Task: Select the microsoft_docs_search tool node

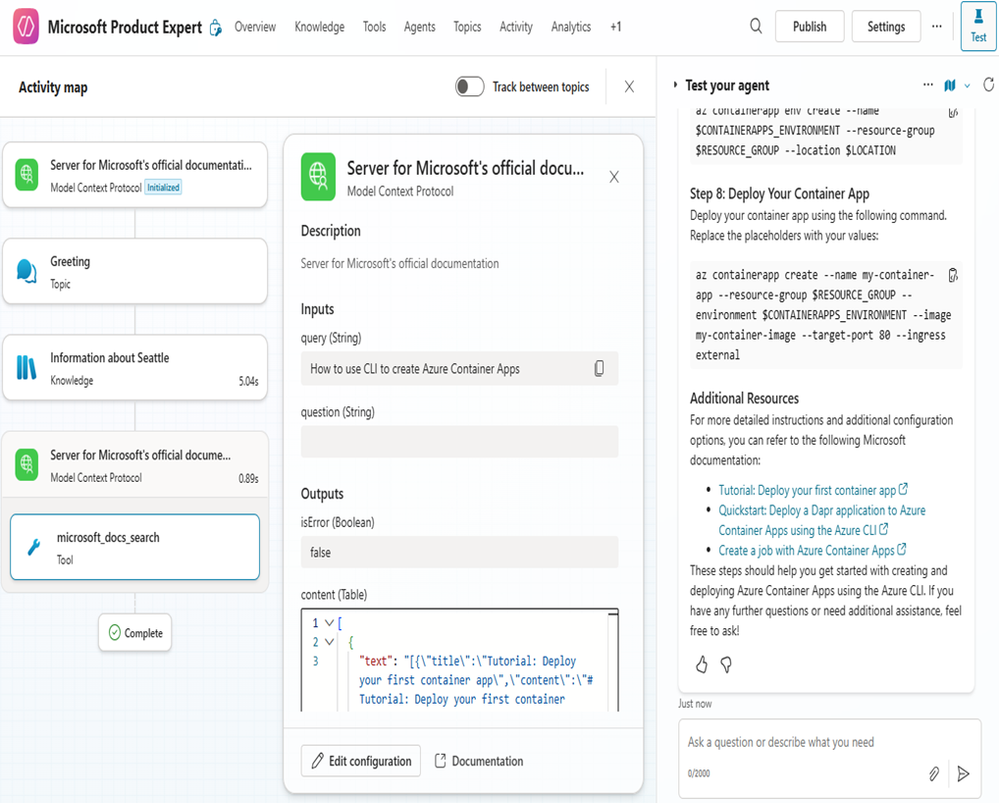Action: tap(135, 547)
